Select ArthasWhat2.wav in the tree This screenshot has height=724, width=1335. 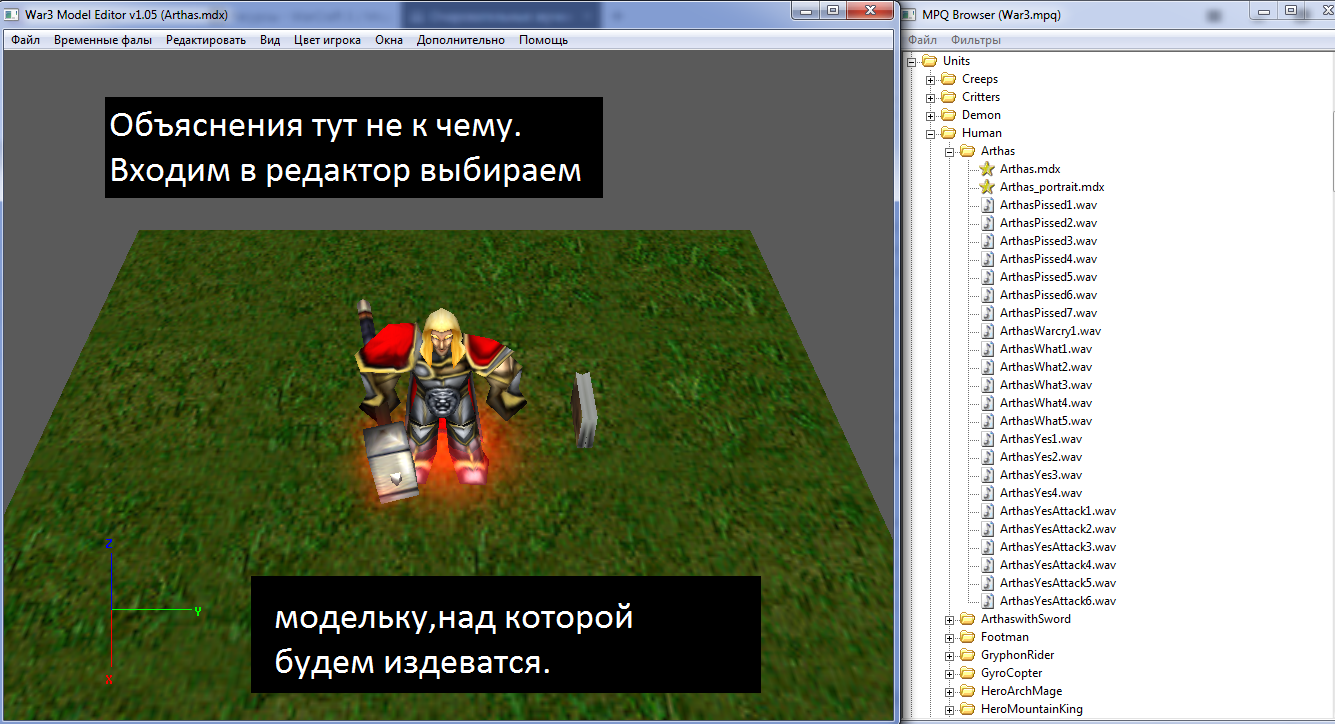[1046, 367]
